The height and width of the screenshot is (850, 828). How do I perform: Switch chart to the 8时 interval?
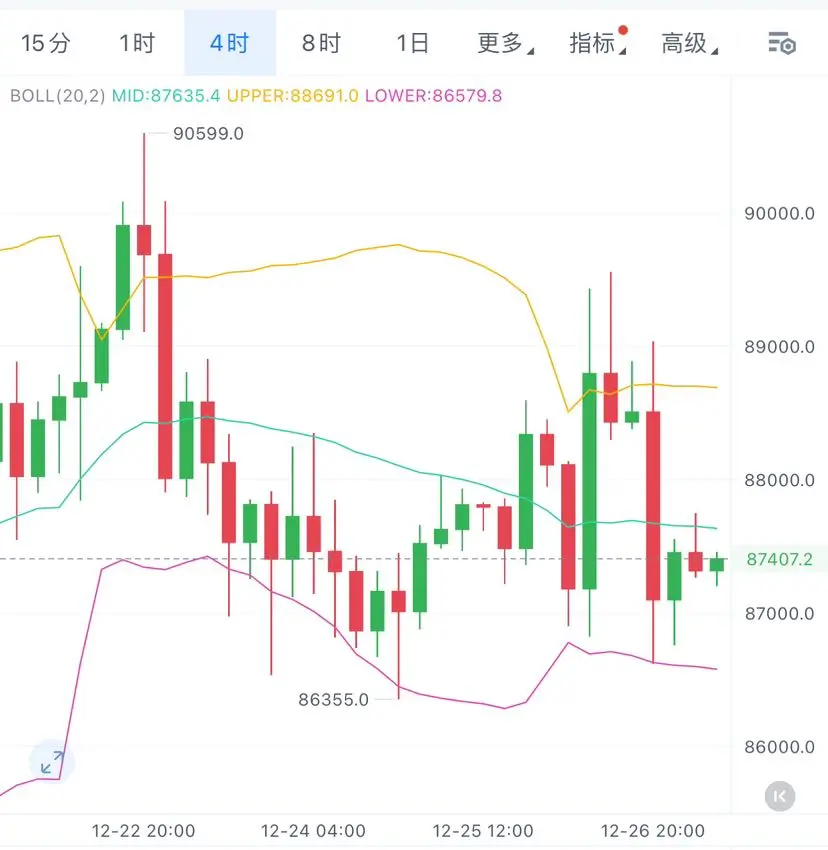322,43
